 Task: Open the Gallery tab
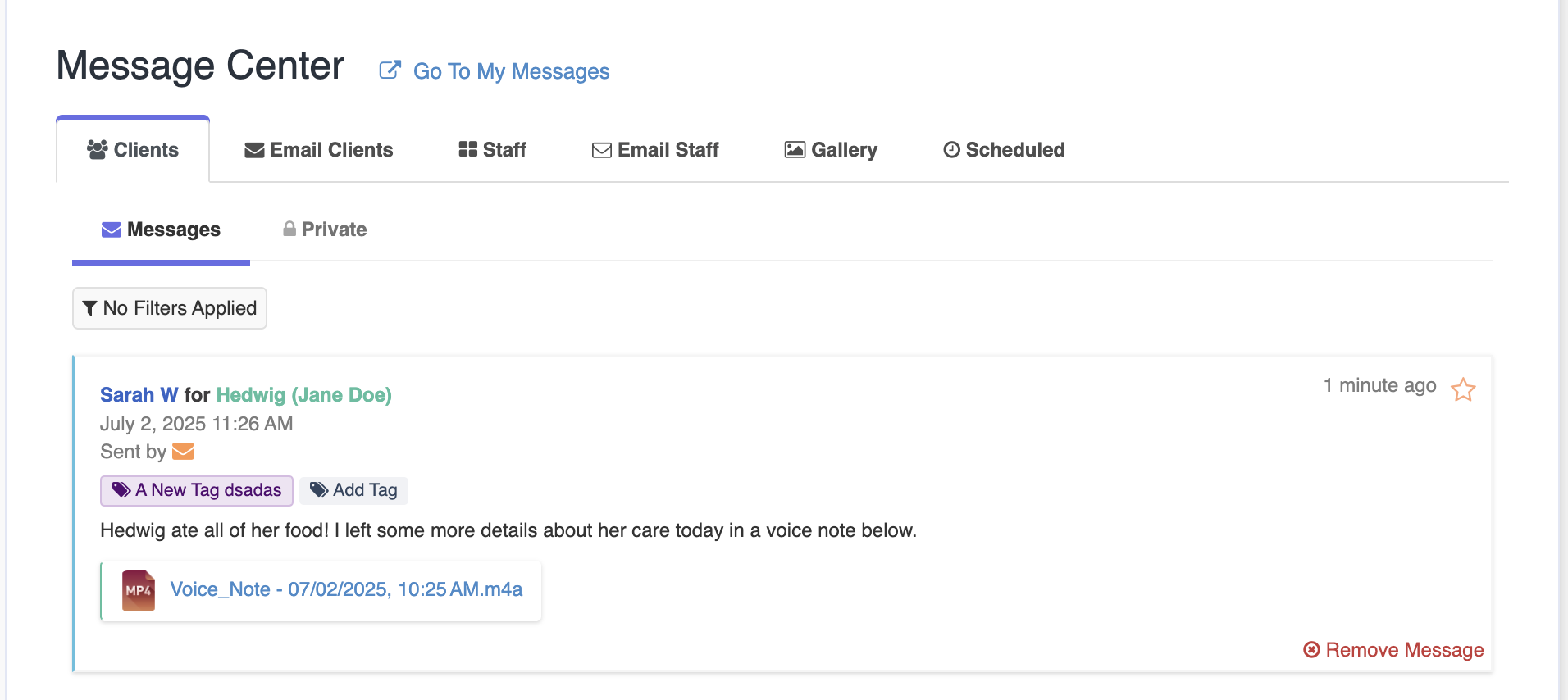[831, 150]
